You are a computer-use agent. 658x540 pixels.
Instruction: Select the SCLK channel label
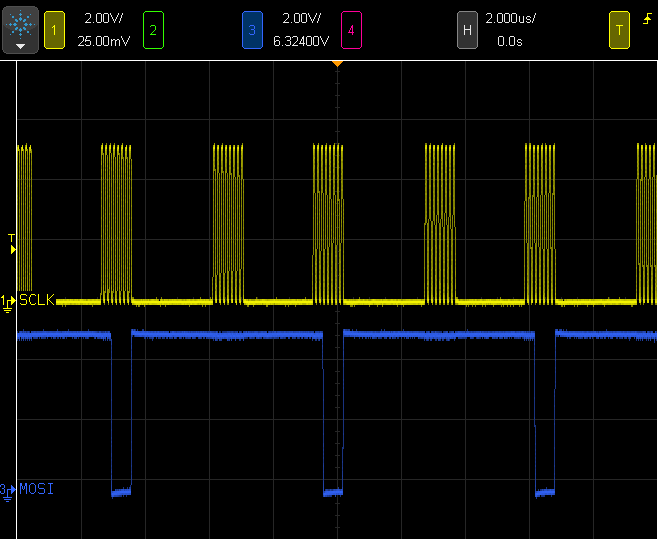click(38, 300)
